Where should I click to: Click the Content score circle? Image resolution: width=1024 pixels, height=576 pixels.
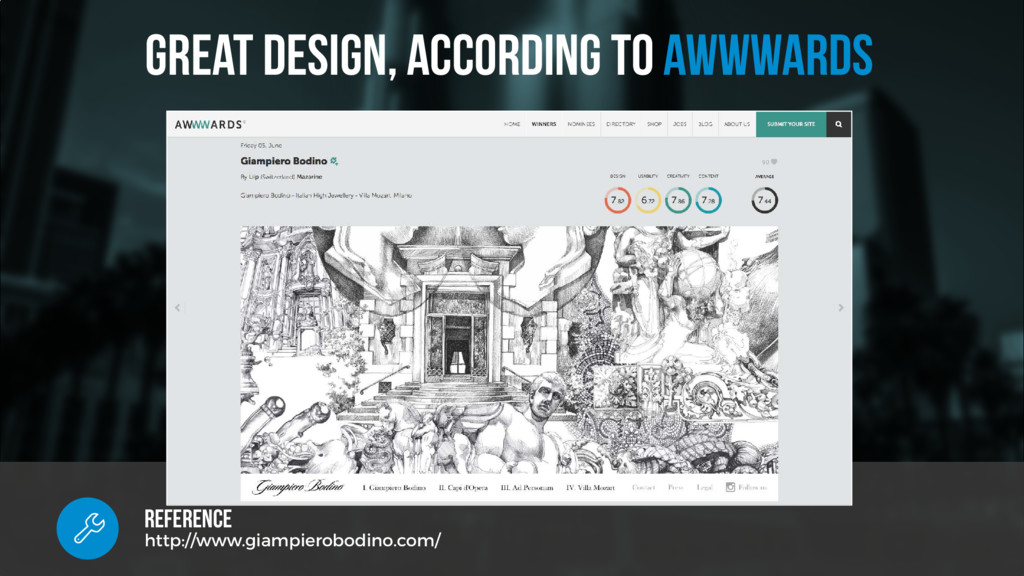[x=709, y=200]
